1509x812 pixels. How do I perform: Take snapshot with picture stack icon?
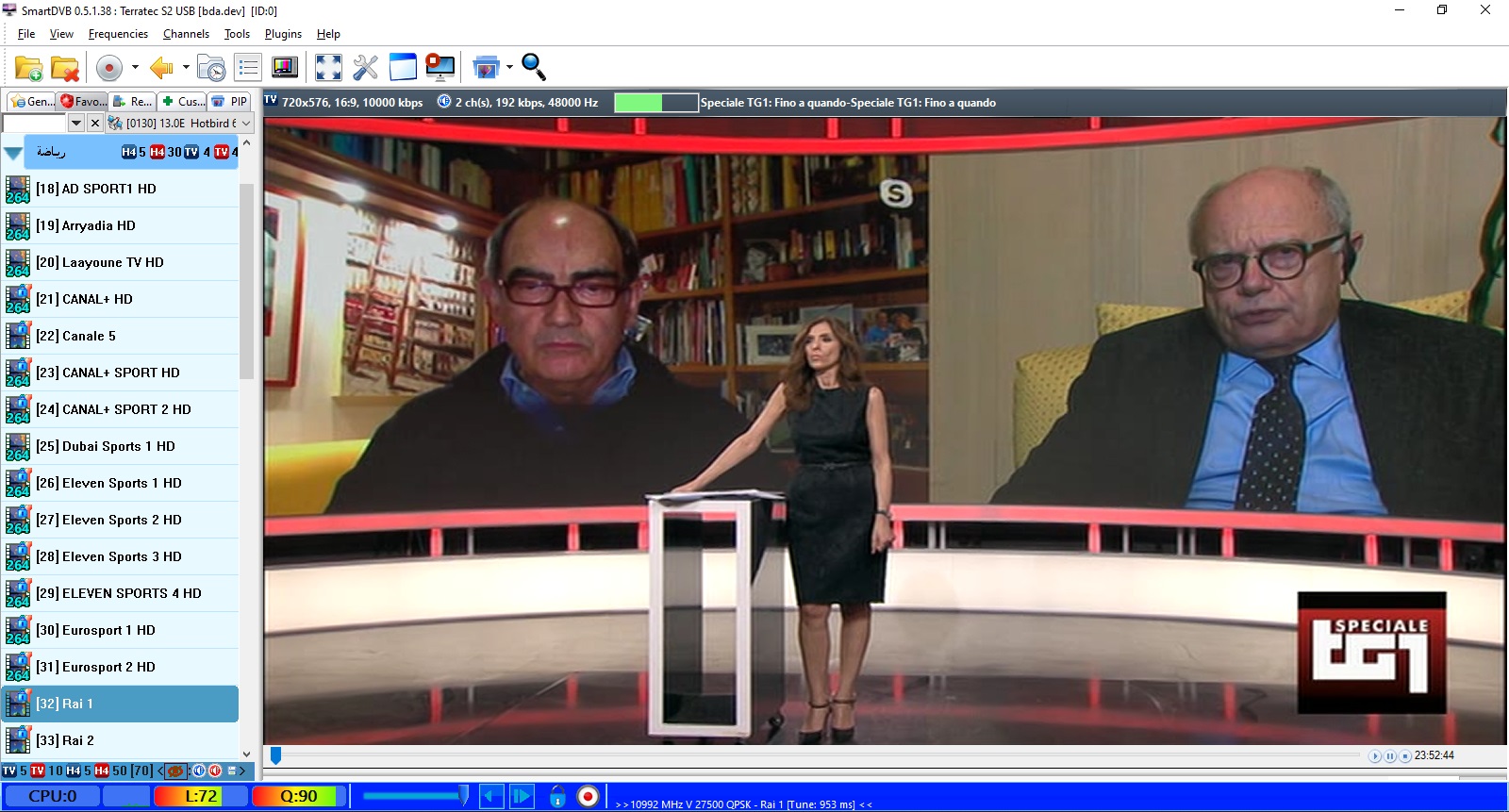click(486, 68)
